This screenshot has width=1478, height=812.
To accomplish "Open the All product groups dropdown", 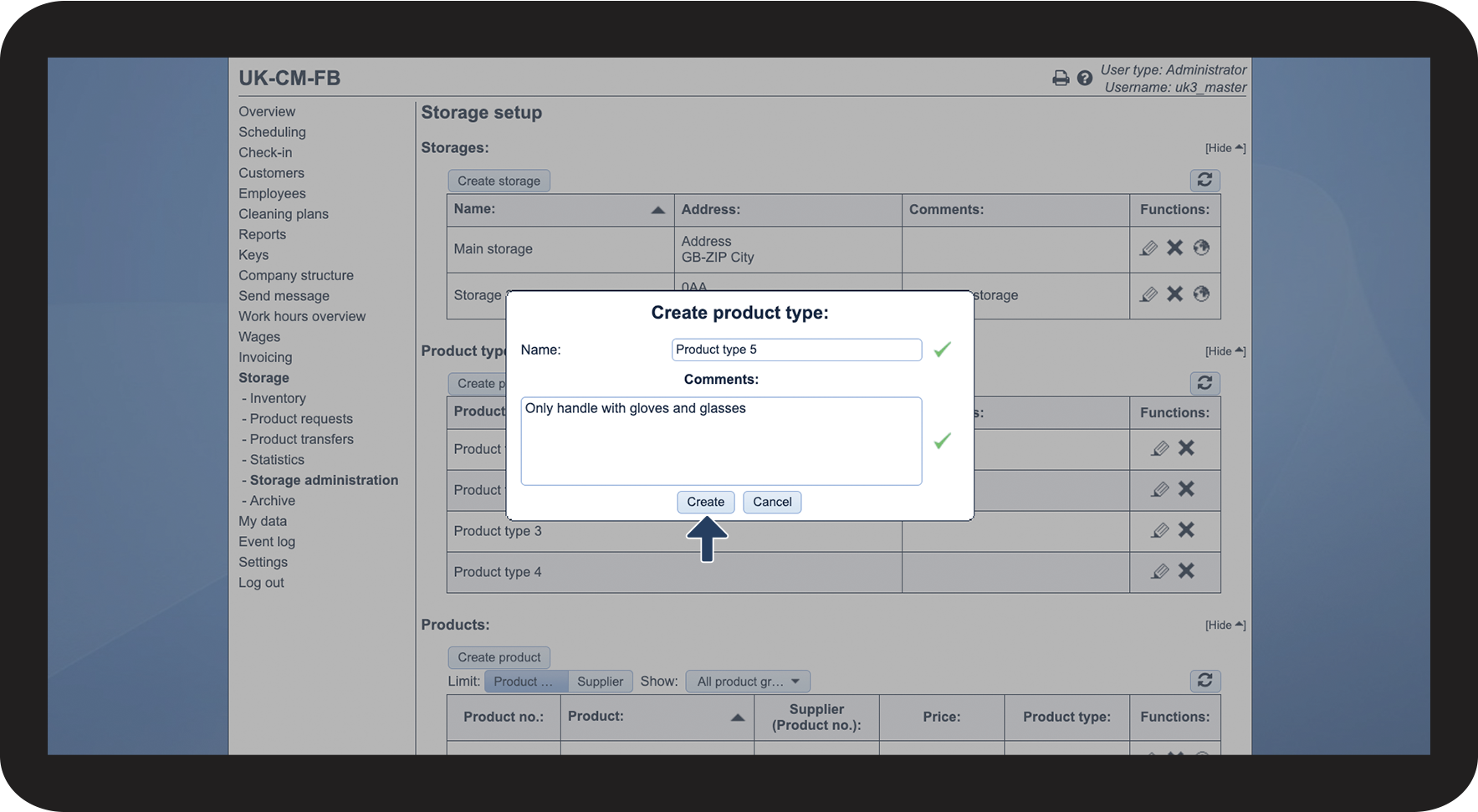I will pos(748,682).
